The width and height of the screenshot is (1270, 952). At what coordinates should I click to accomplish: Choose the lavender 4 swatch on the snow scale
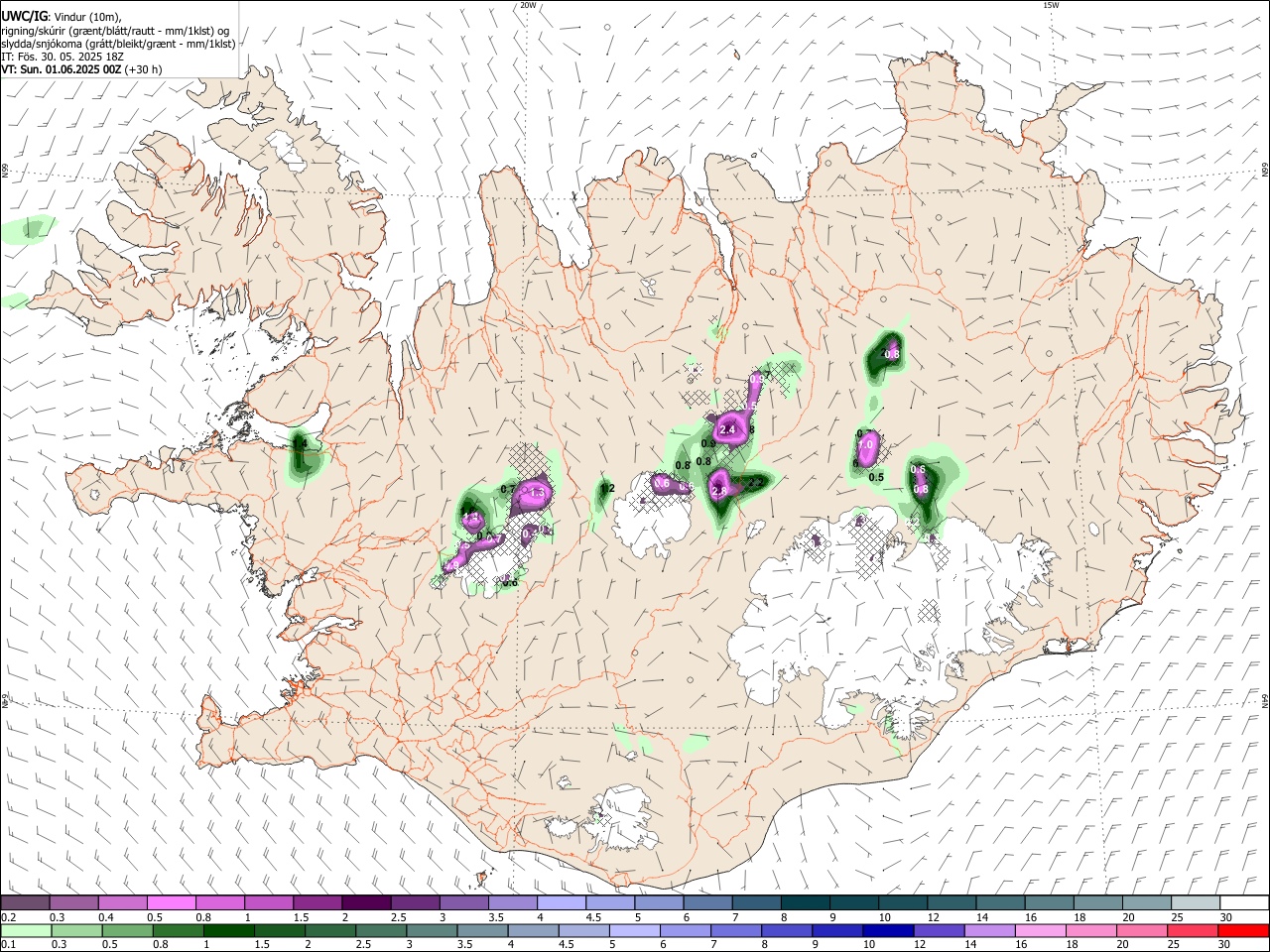click(x=560, y=903)
